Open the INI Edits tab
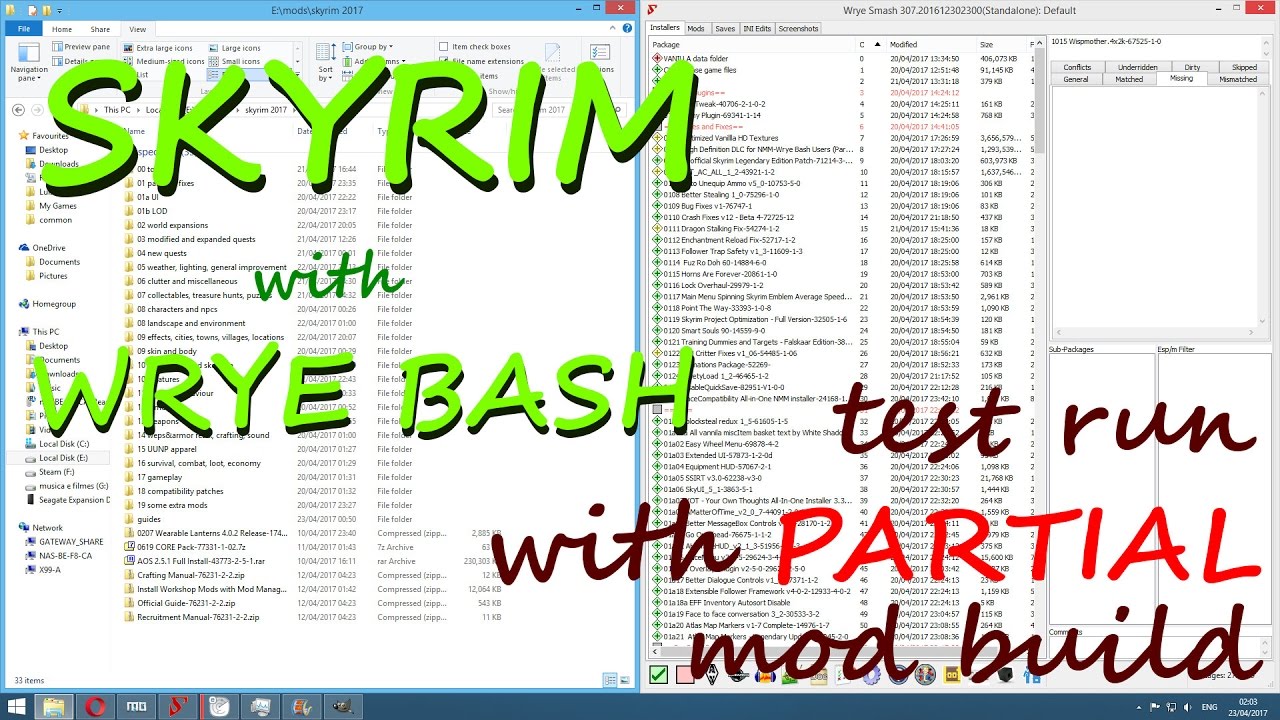This screenshot has width=1280, height=720. pyautogui.click(x=755, y=29)
